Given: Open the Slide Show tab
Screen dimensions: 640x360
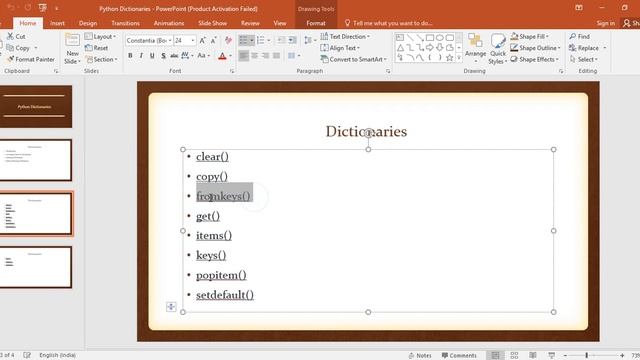Looking at the screenshot, I should tap(212, 23).
